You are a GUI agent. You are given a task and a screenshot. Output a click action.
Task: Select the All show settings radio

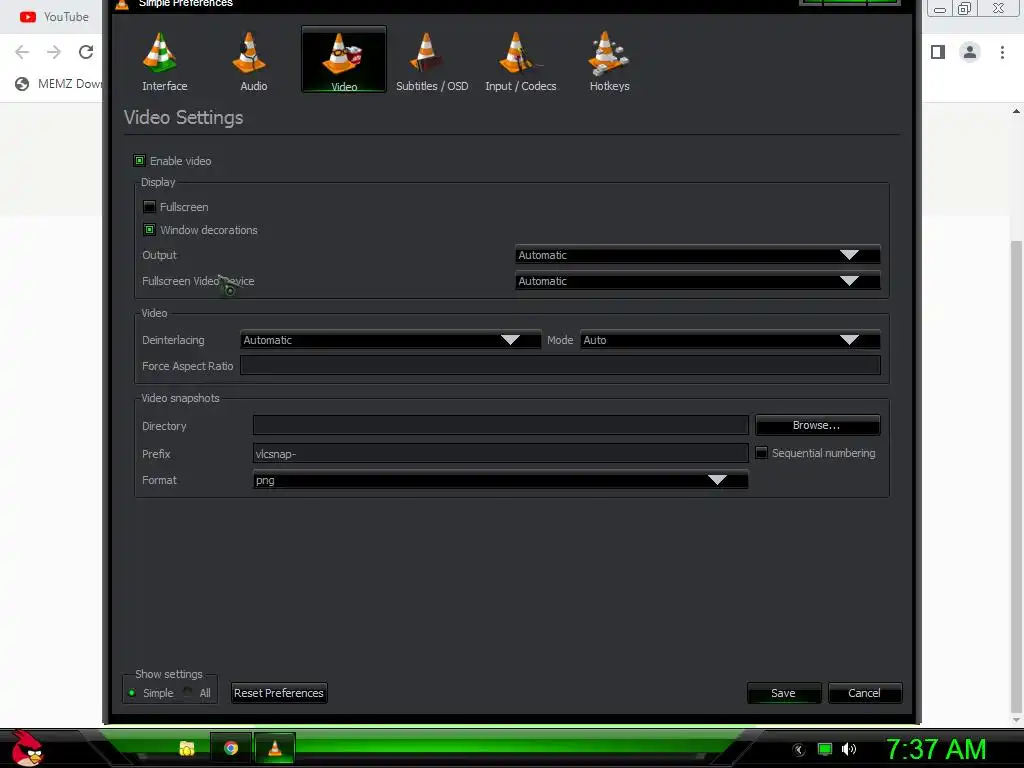pyautogui.click(x=188, y=692)
